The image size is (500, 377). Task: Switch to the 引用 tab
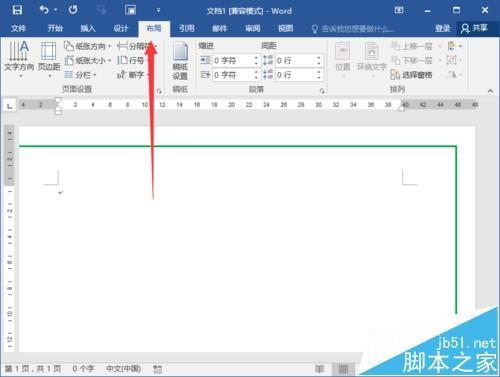[187, 29]
